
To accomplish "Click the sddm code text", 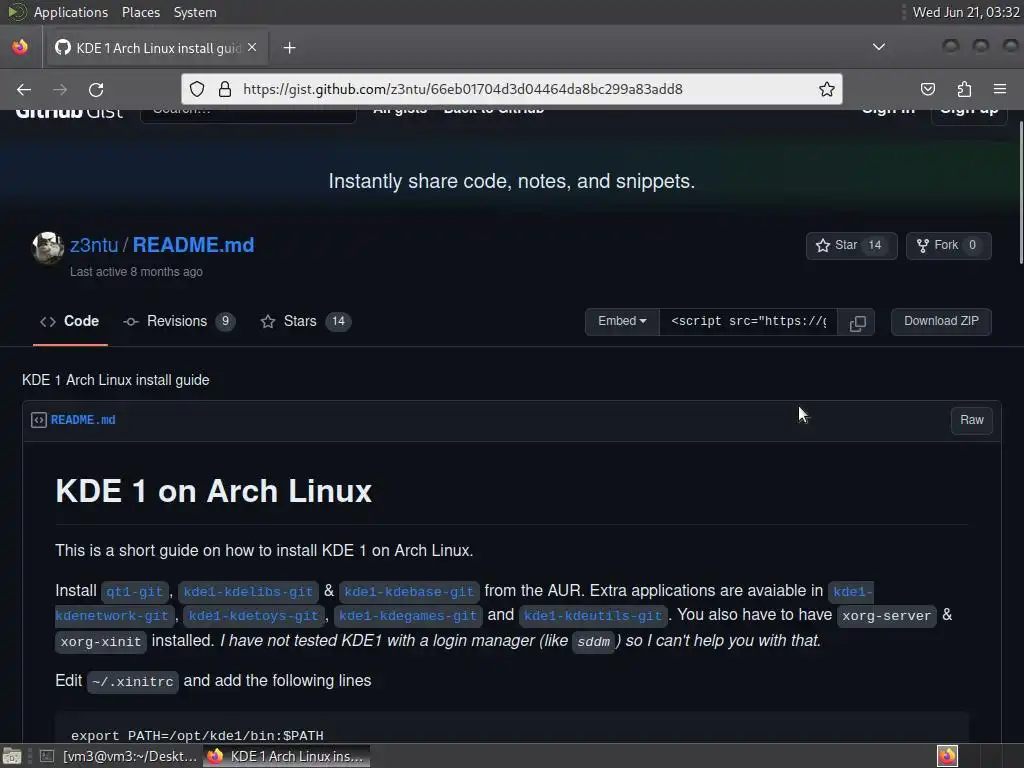I will [x=594, y=642].
